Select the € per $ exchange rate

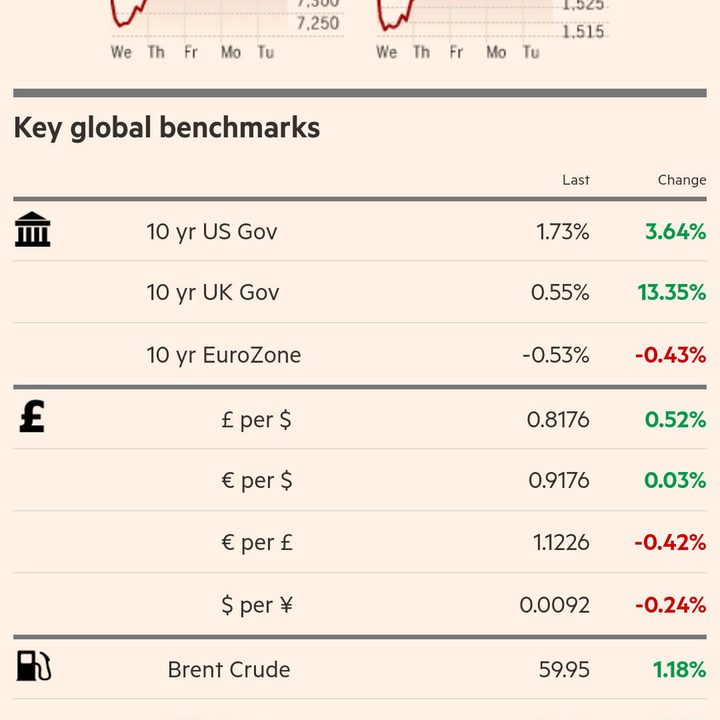(x=256, y=481)
